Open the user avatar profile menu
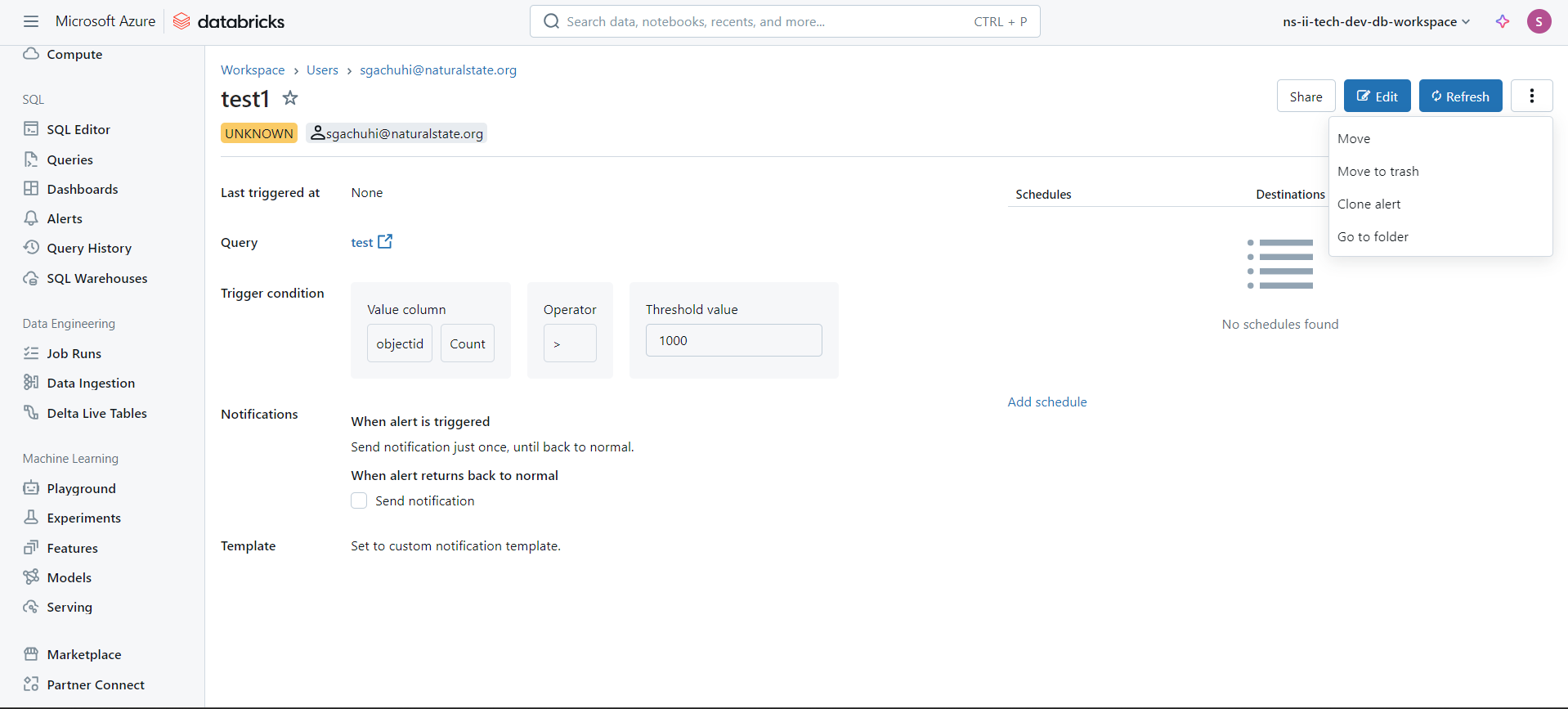This screenshot has height=709, width=1568. point(1539,21)
